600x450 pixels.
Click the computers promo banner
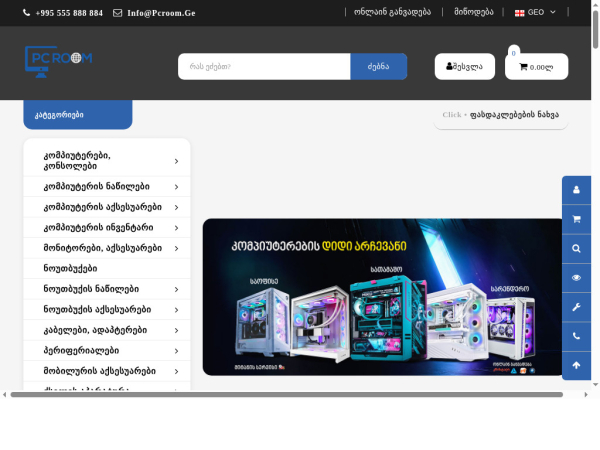pyautogui.click(x=382, y=297)
